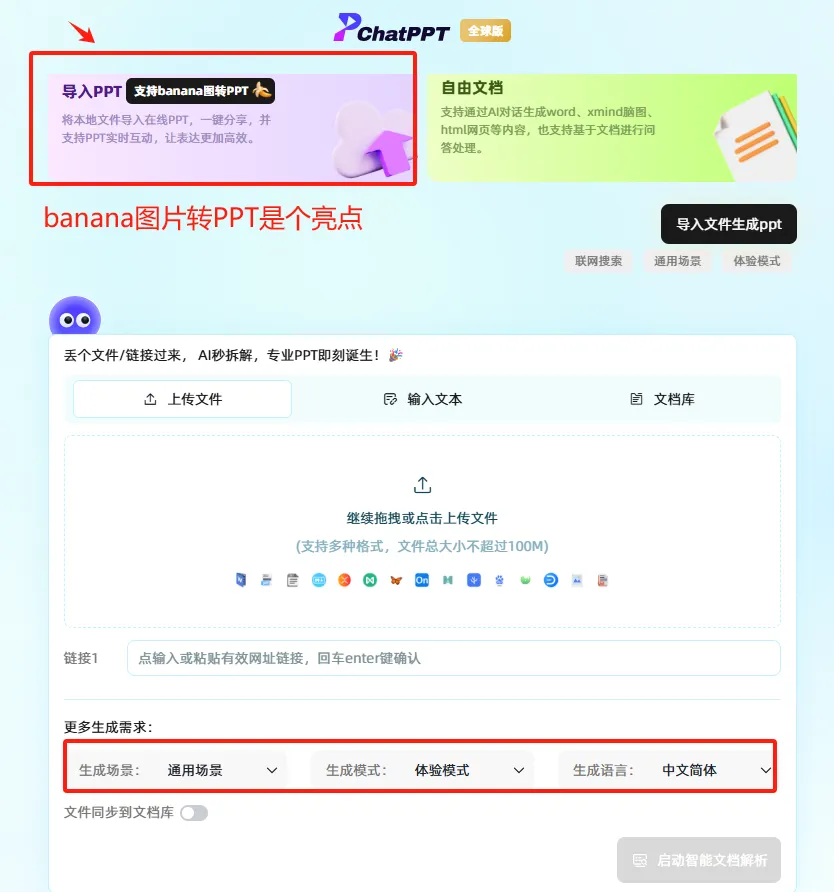
Task: Click the Word document format icon
Action: click(x=241, y=580)
